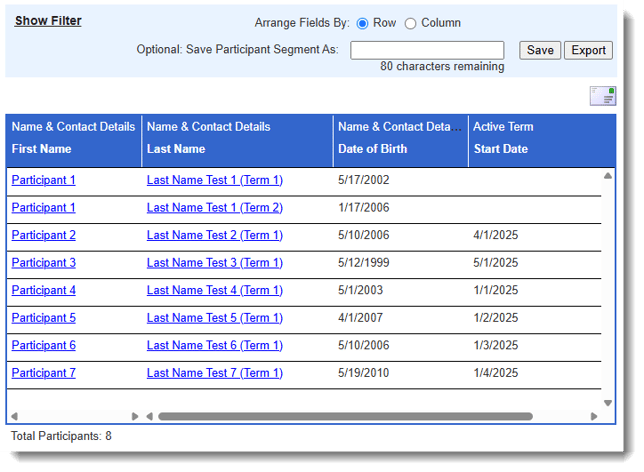Open Last Name Test 1 (Term 2)
This screenshot has height=472, width=644.
coord(214,208)
